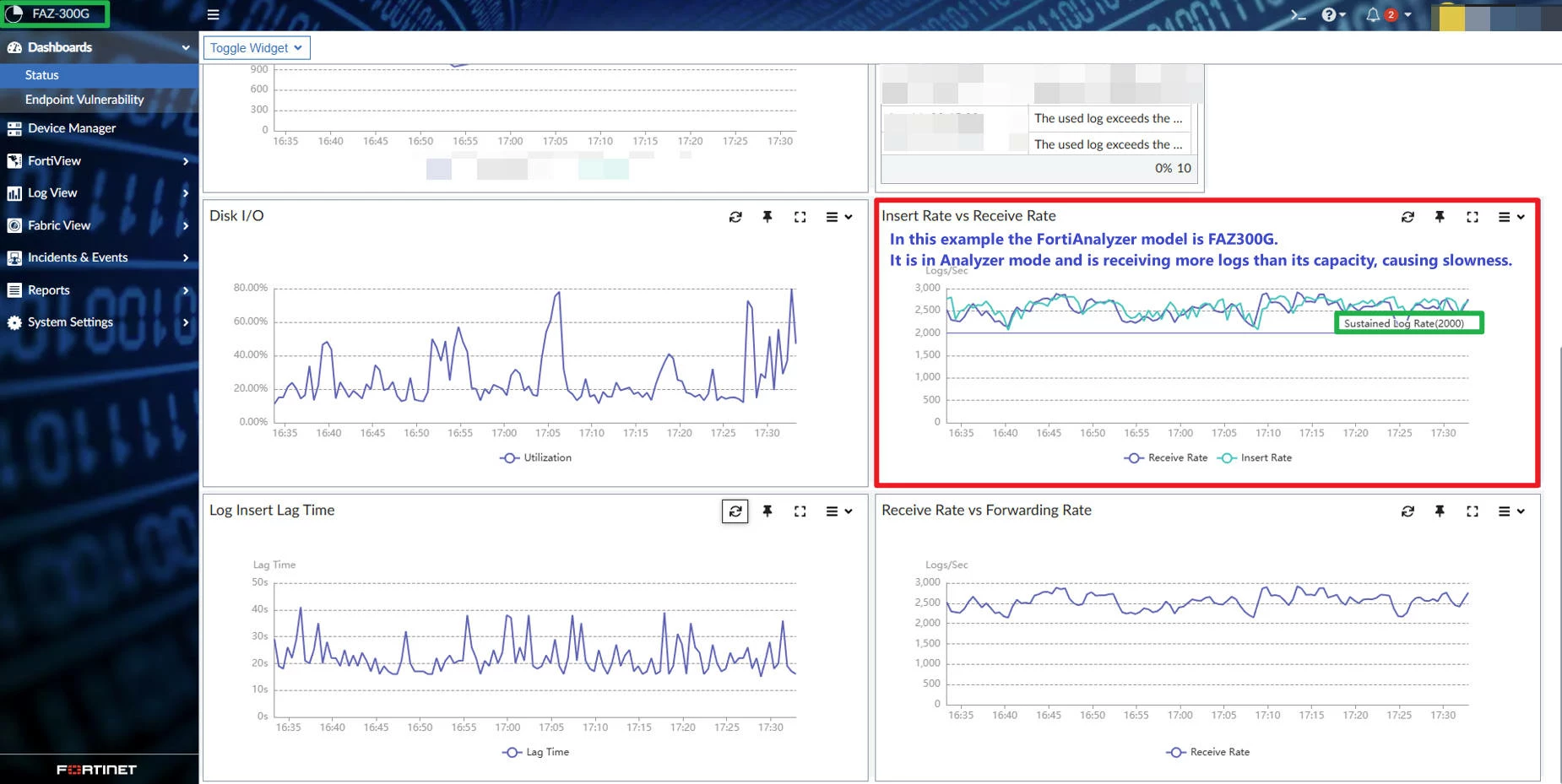The width and height of the screenshot is (1562, 784).
Task: Maximize the Log Insert Lag Time widget
Action: (x=800, y=511)
